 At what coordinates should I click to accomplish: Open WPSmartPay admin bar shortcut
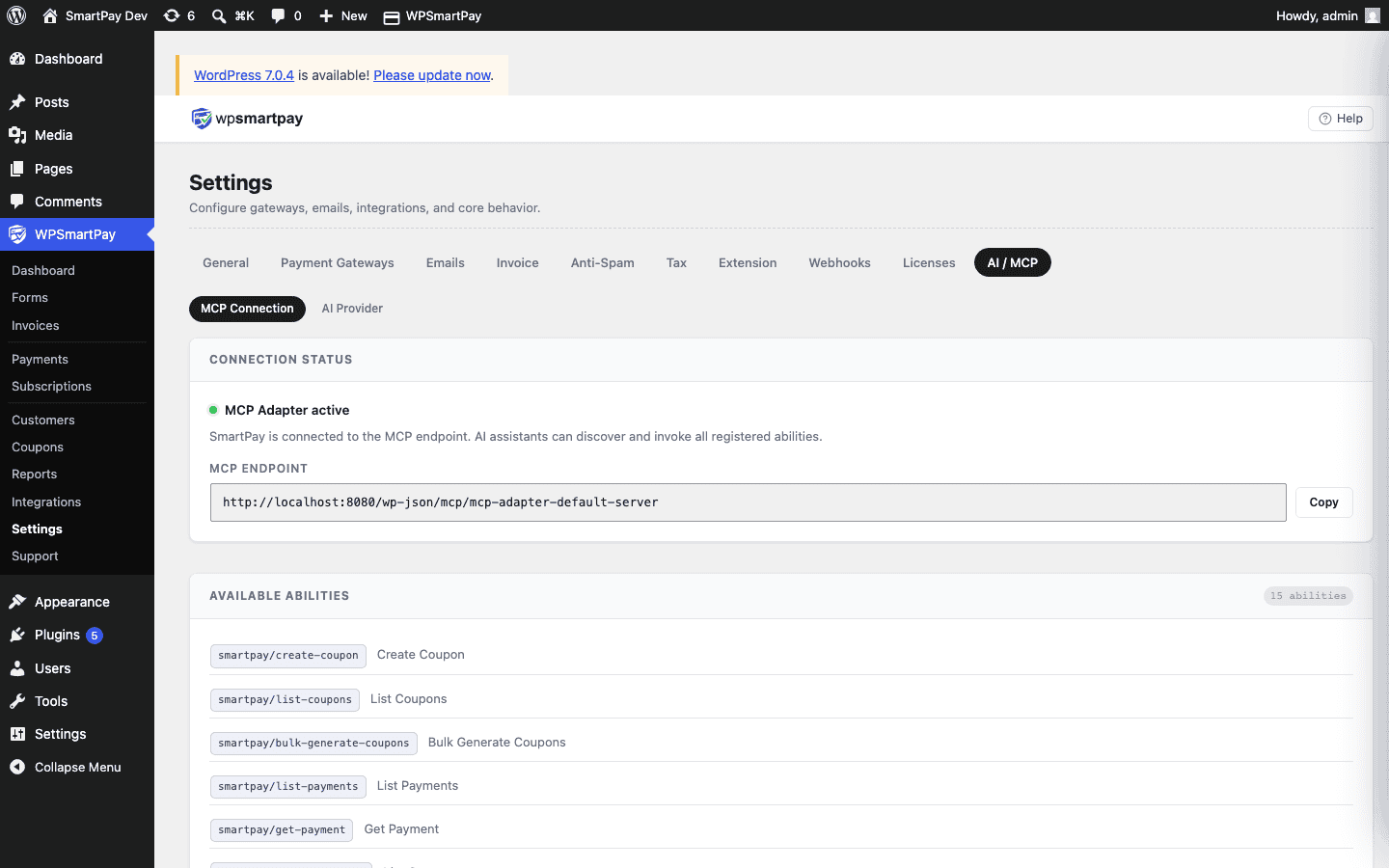(x=432, y=15)
